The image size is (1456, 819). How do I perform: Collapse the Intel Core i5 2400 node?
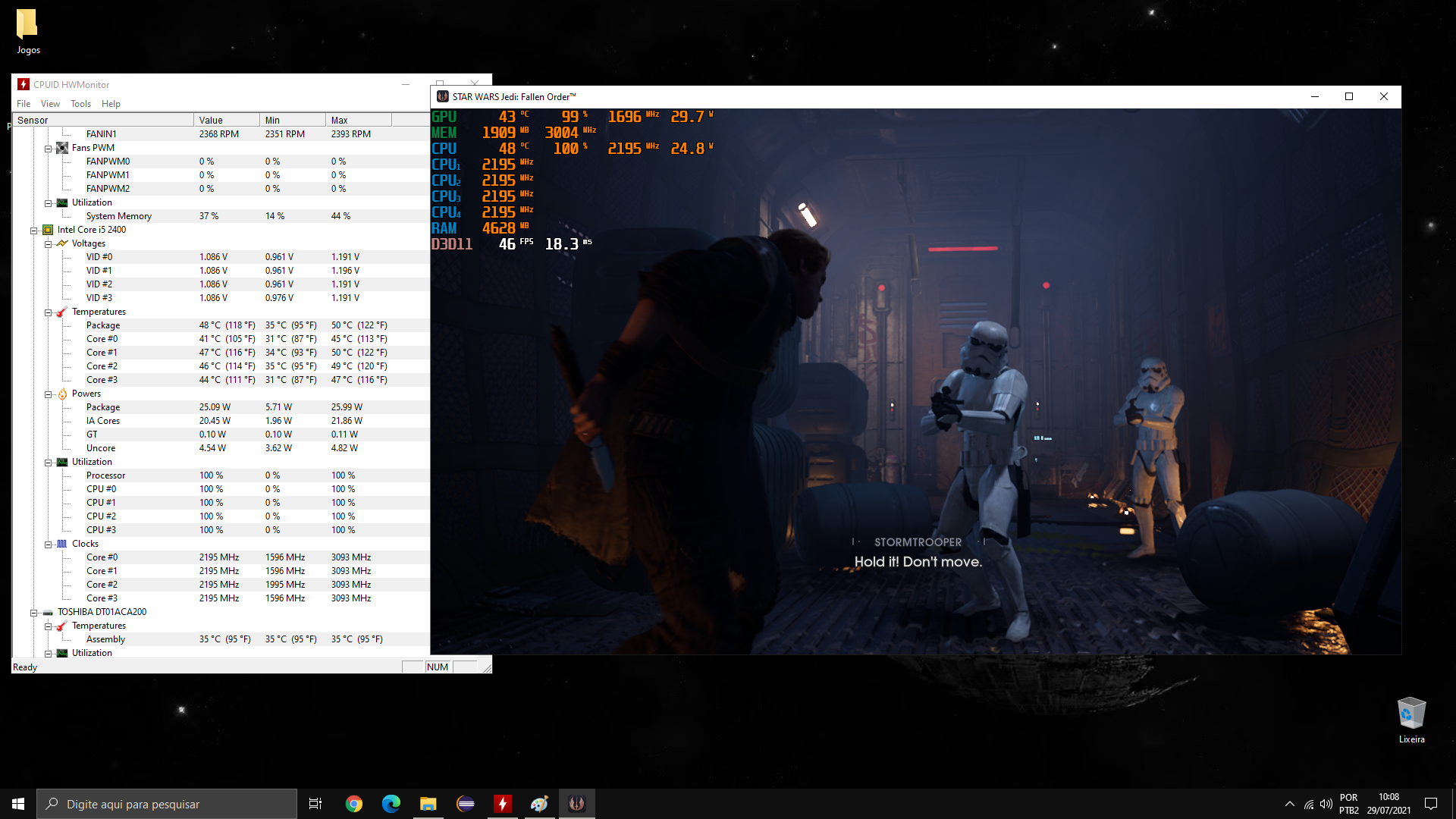tap(33, 231)
